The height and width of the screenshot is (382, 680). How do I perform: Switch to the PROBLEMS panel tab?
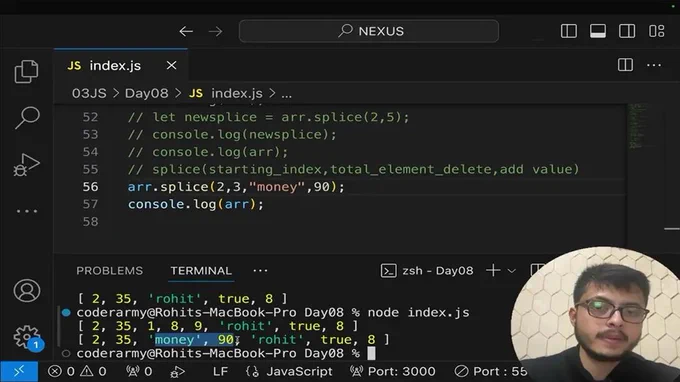tap(109, 271)
